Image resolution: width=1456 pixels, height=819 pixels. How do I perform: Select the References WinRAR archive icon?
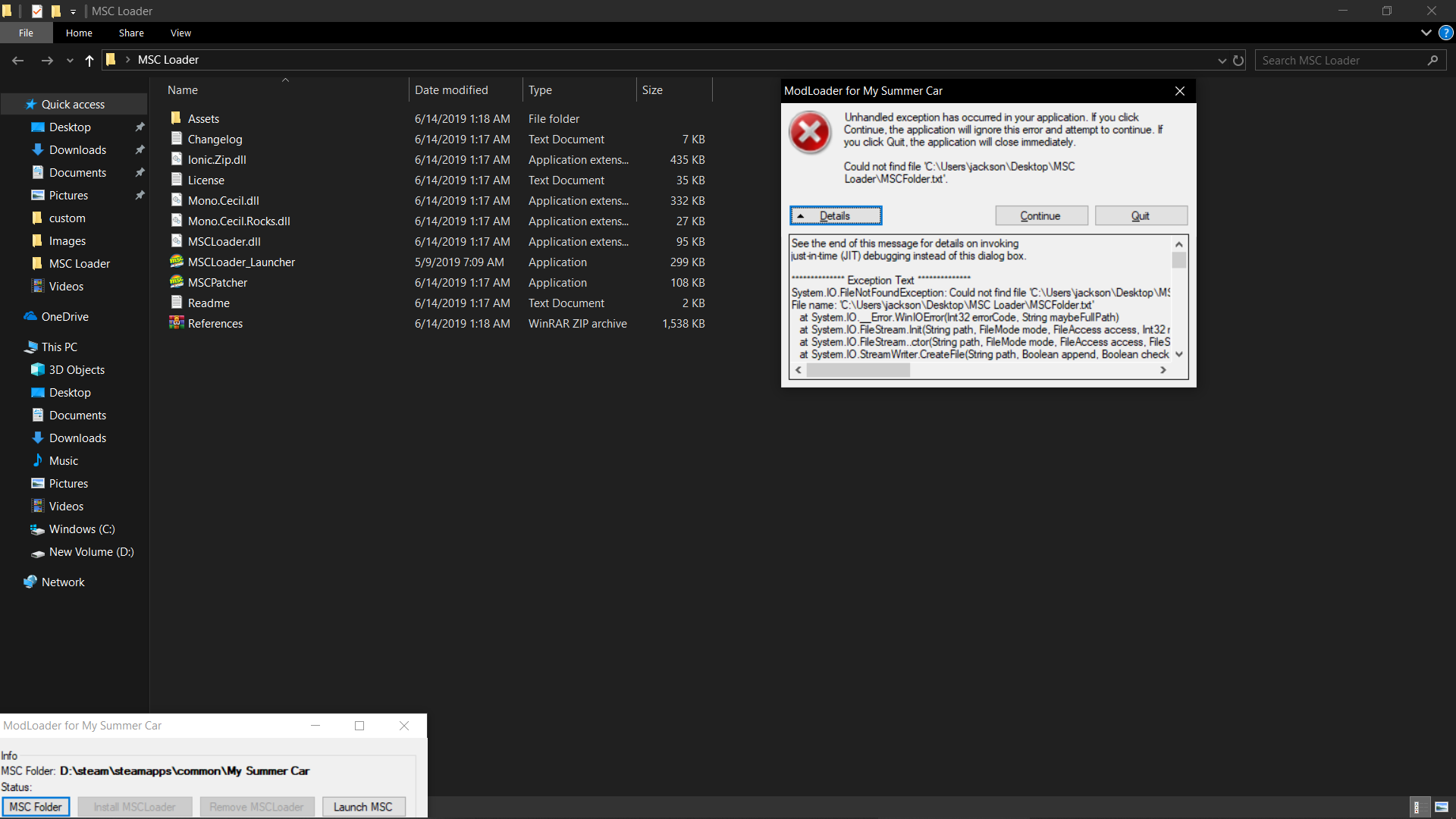point(175,323)
